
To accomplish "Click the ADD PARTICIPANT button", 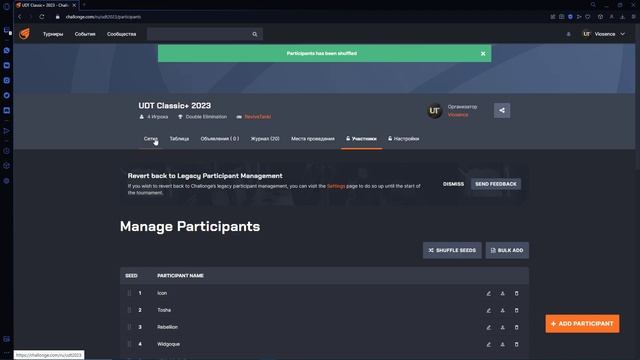I will (582, 324).
